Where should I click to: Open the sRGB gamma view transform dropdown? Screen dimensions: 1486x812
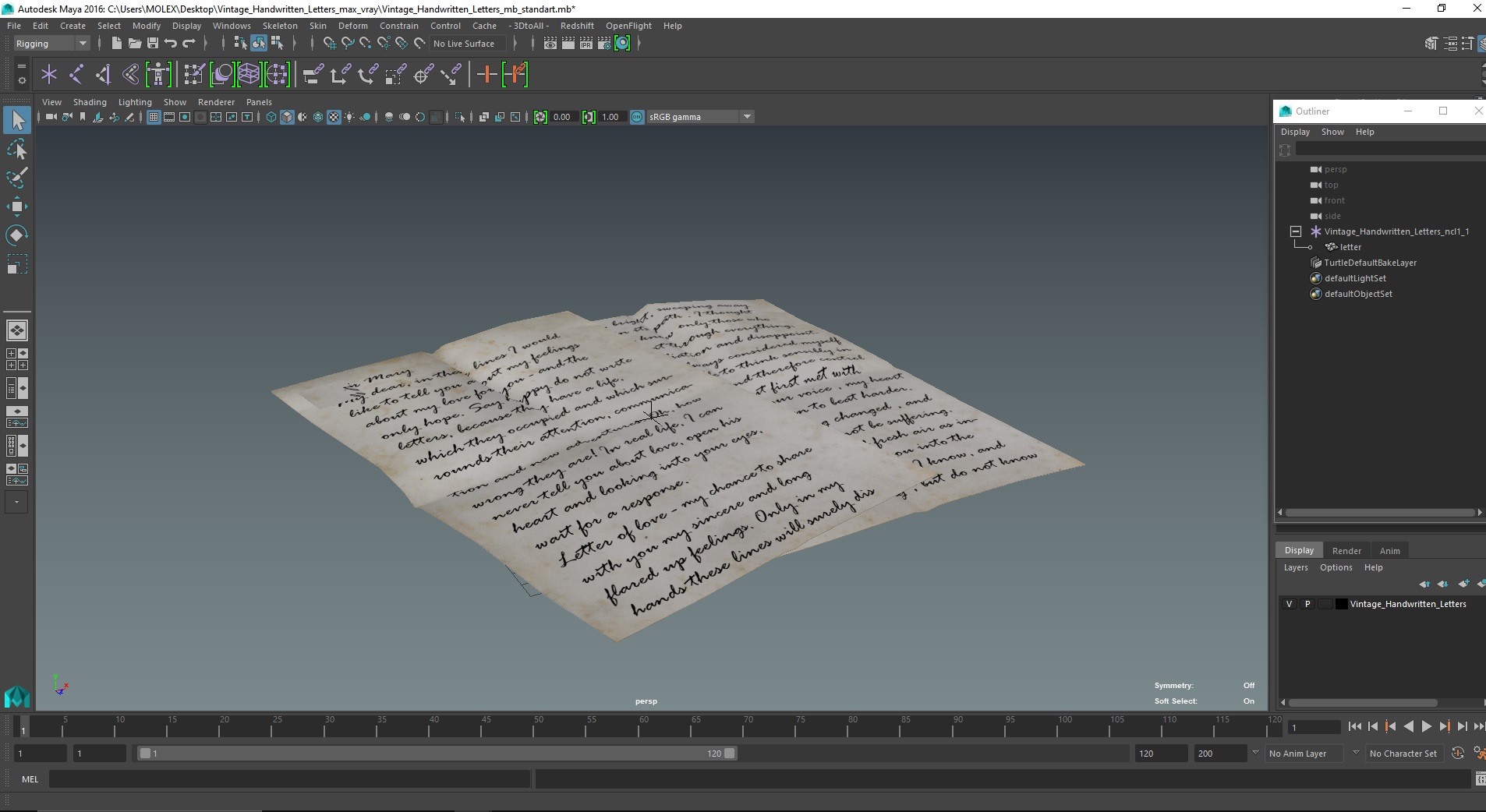click(700, 117)
